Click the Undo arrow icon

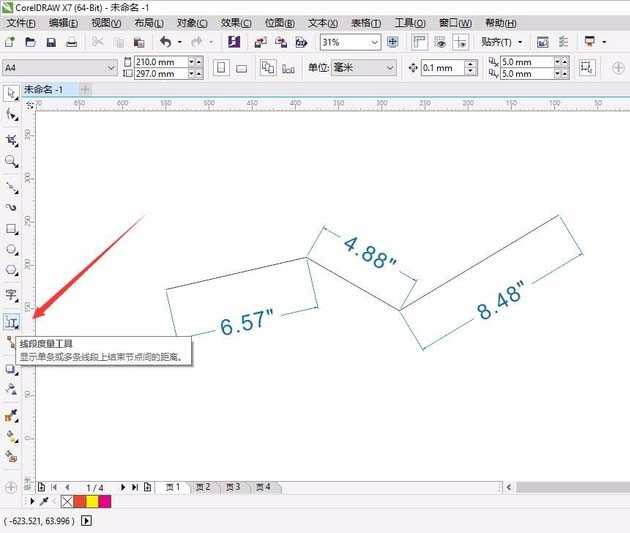click(165, 42)
